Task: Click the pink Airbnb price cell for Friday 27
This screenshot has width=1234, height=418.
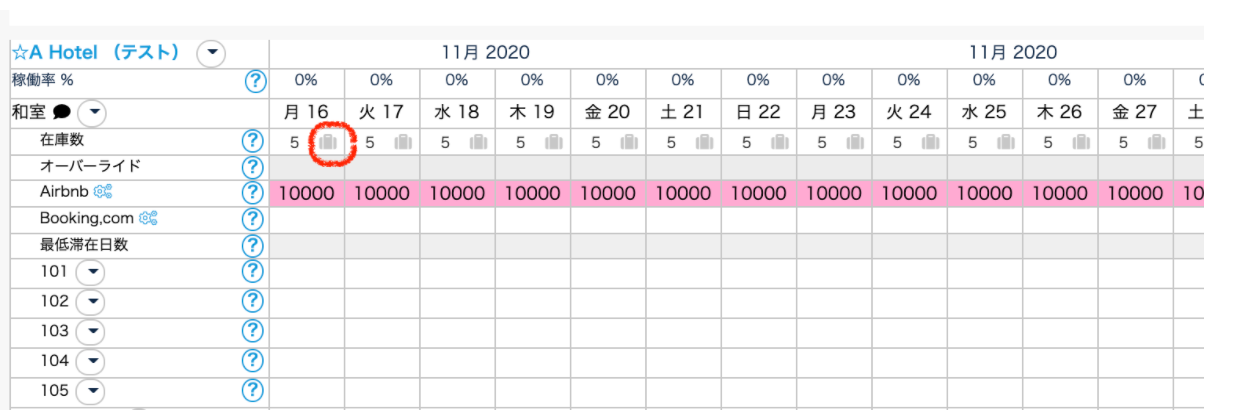Action: (1135, 193)
